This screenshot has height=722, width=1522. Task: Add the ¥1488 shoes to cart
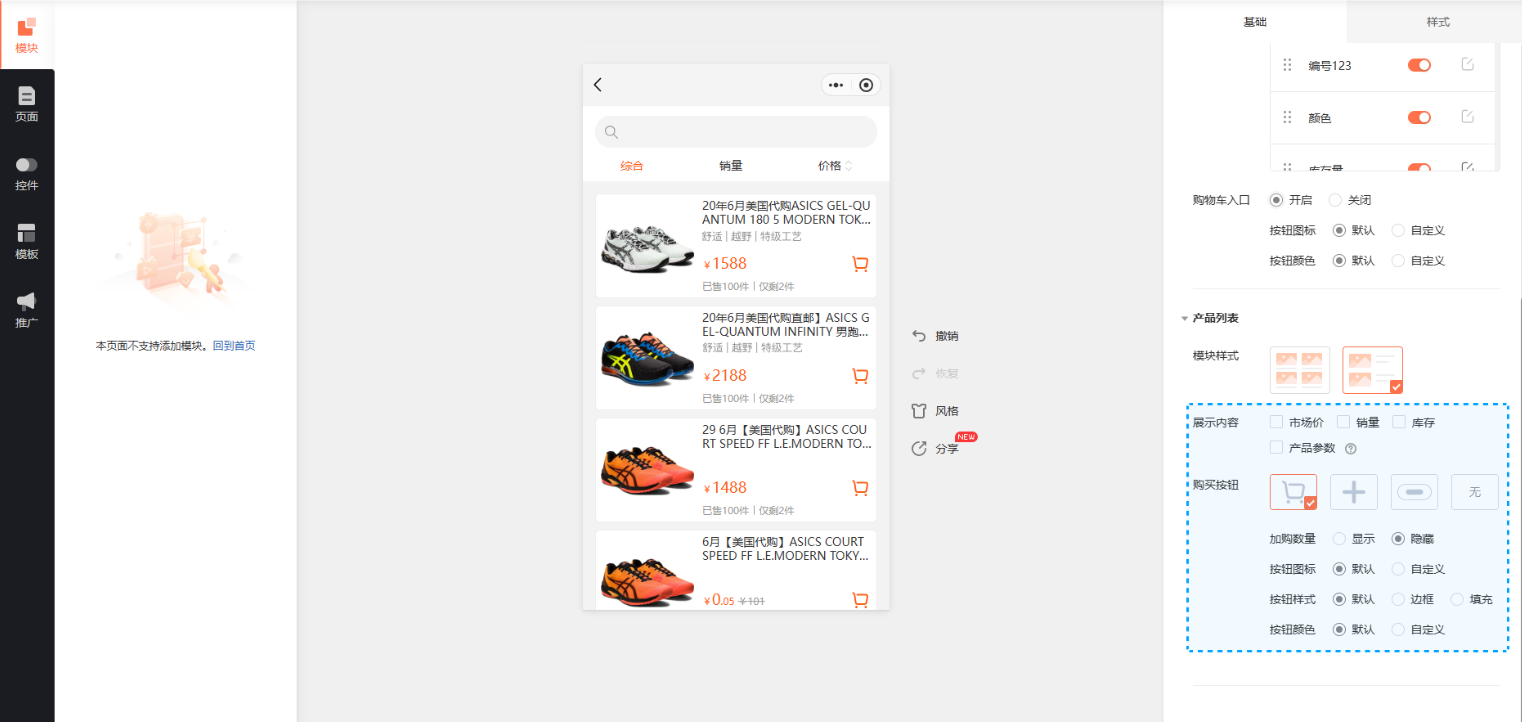tap(859, 488)
